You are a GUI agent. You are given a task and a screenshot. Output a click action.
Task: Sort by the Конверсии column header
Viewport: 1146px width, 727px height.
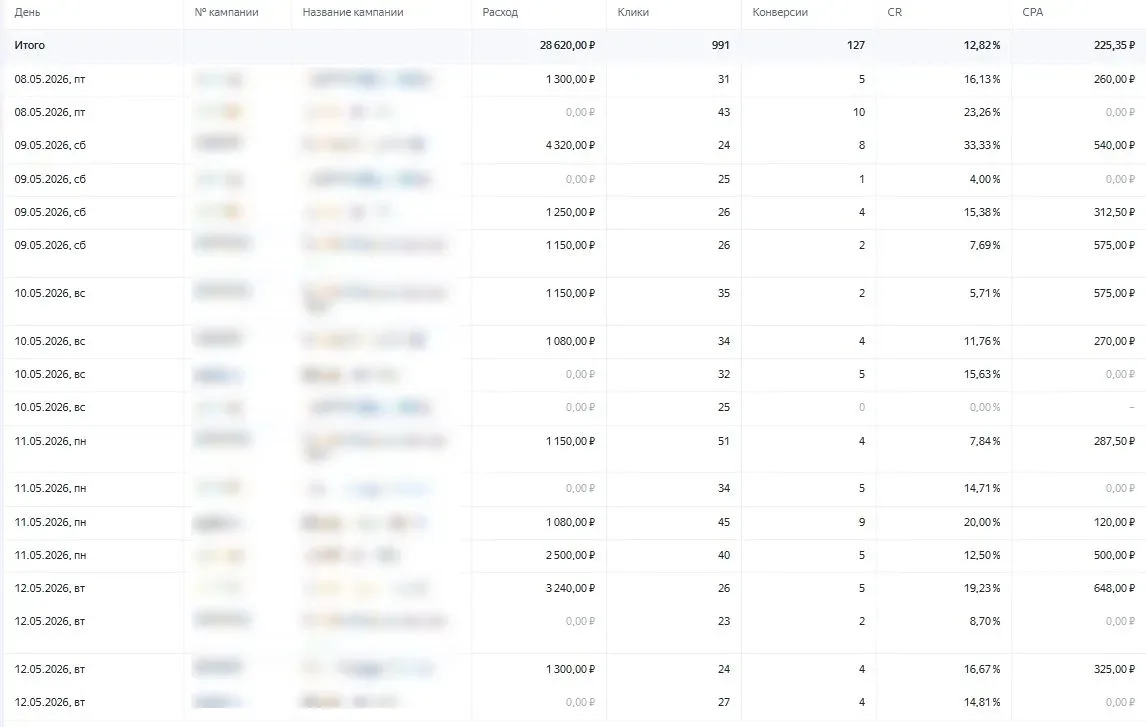(780, 12)
